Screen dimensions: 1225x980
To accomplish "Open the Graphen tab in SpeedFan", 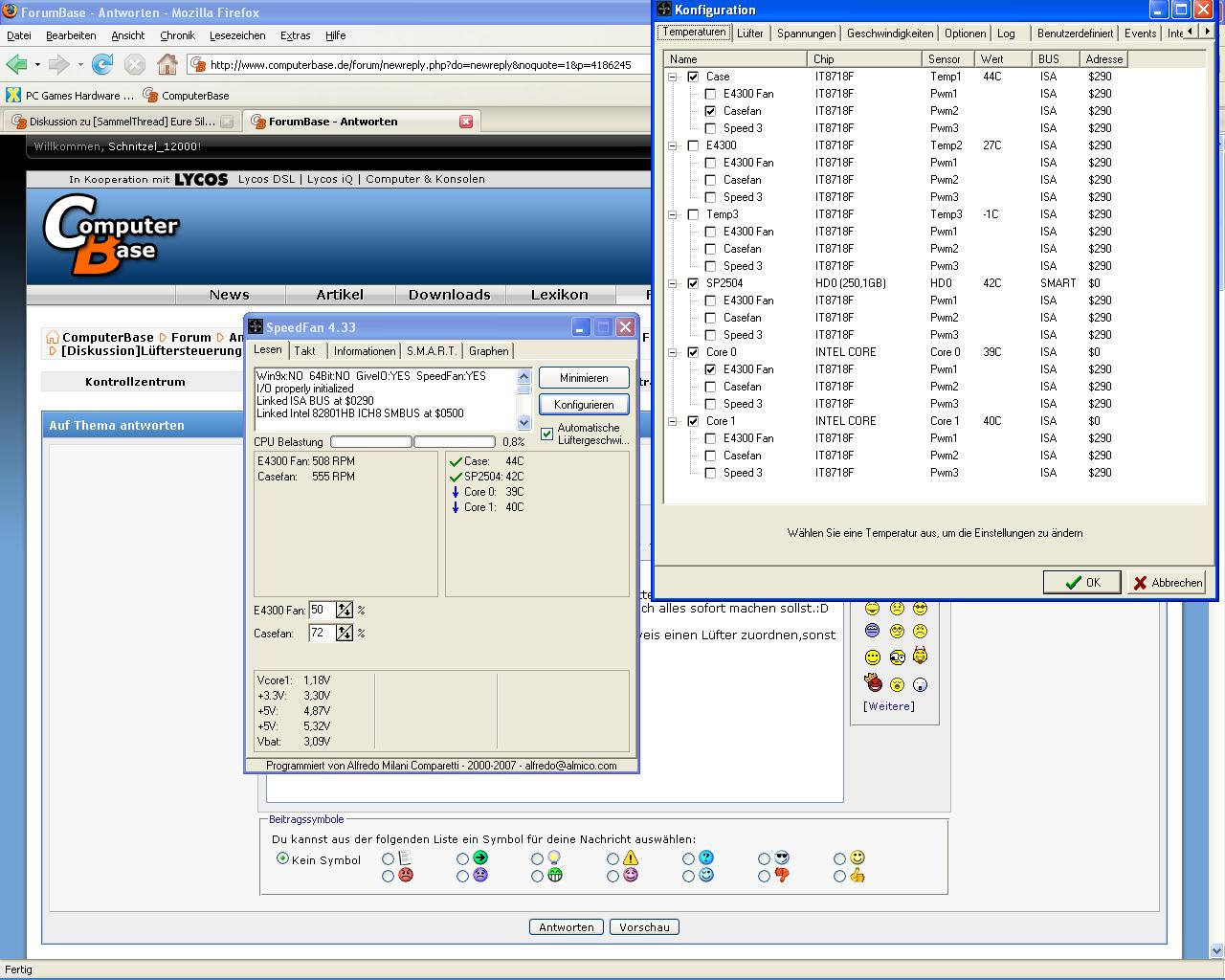I will coord(488,351).
